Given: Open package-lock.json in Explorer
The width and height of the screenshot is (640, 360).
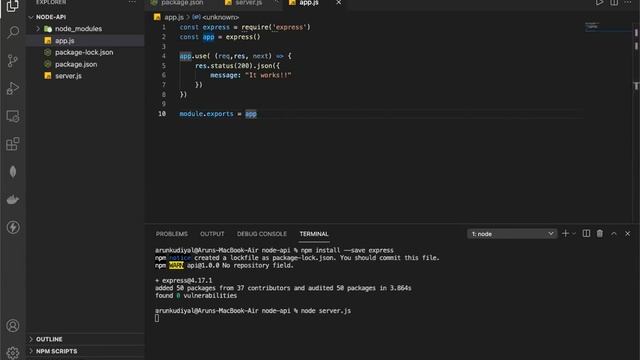Looking at the screenshot, I should tap(85, 52).
